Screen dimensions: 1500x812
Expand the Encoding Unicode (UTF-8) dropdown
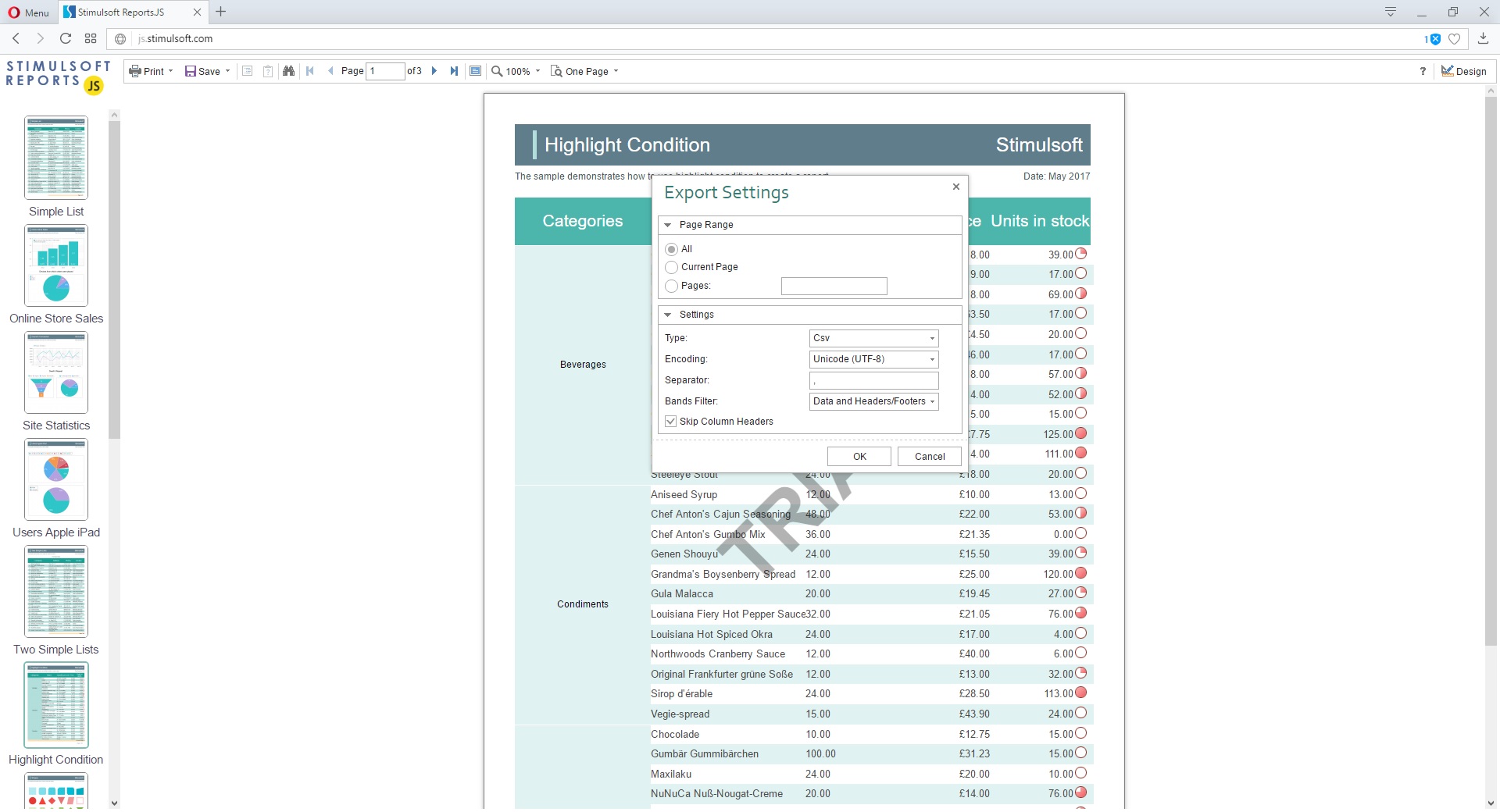873,359
